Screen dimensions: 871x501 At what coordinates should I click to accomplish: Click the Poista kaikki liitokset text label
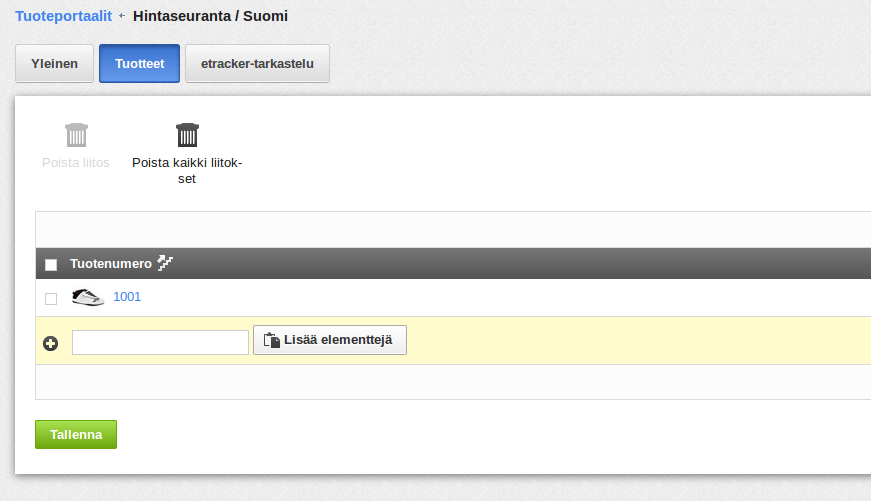[x=187, y=171]
